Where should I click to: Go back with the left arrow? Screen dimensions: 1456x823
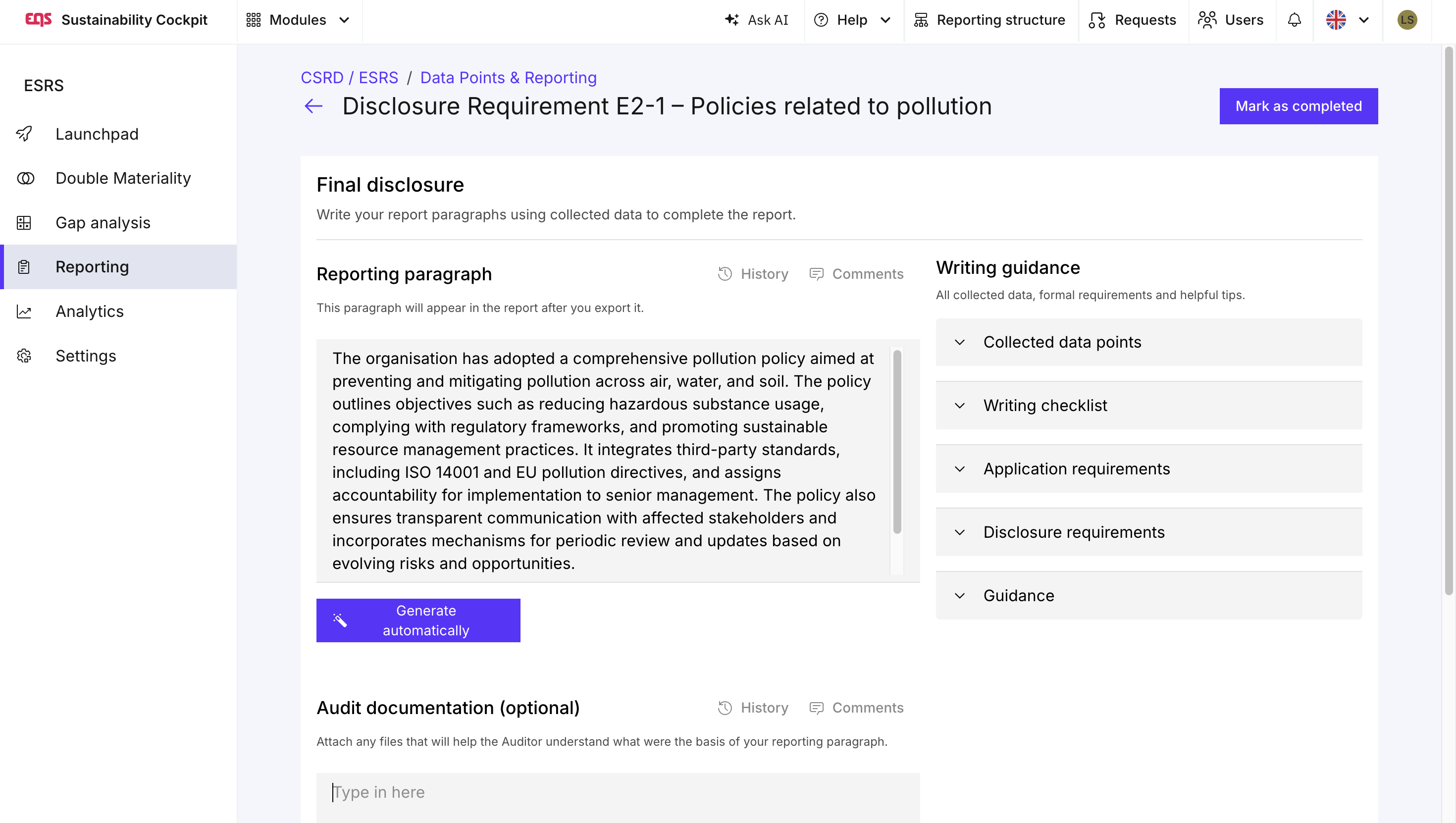(313, 105)
